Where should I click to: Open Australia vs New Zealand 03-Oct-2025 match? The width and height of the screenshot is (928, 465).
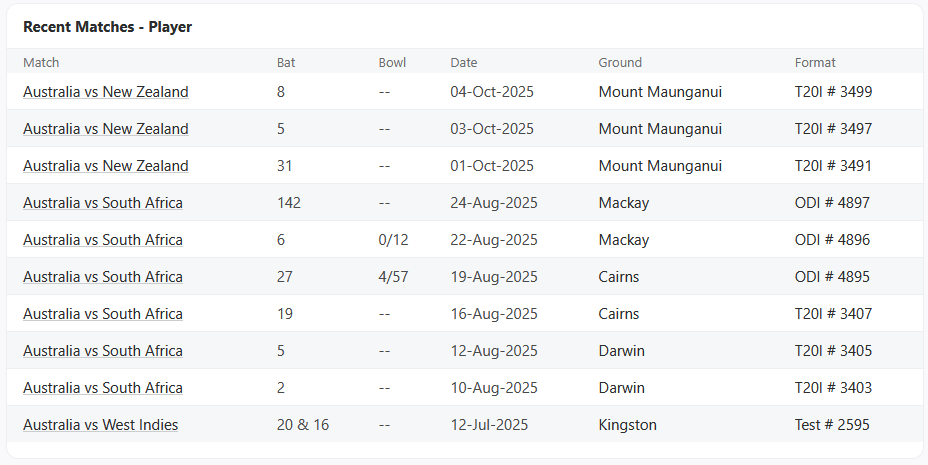pos(105,129)
